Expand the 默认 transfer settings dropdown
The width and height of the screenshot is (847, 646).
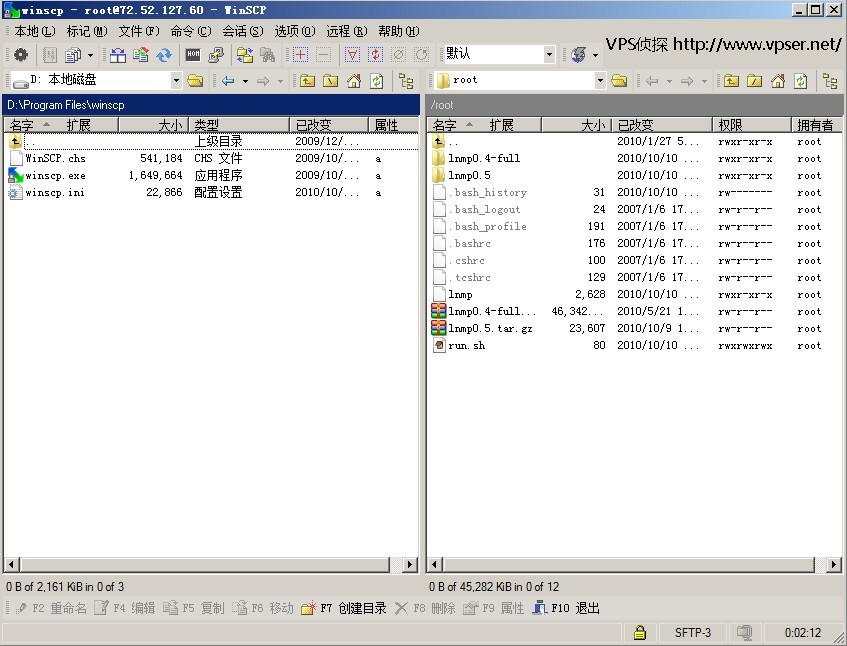point(549,55)
